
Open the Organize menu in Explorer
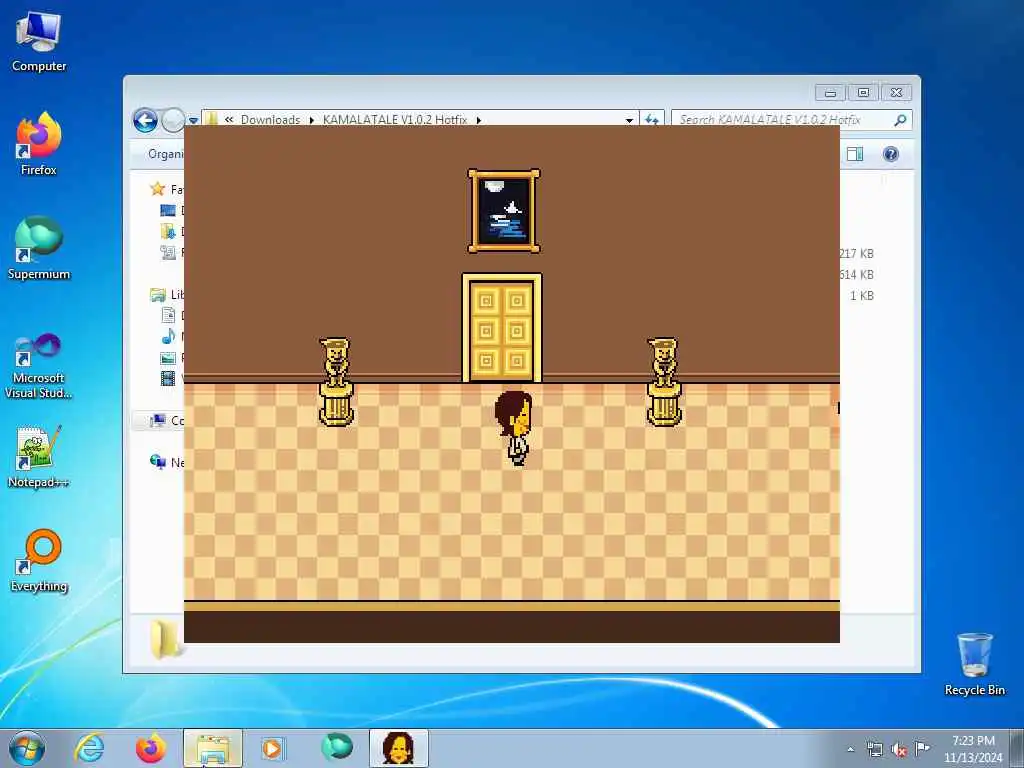(x=166, y=154)
